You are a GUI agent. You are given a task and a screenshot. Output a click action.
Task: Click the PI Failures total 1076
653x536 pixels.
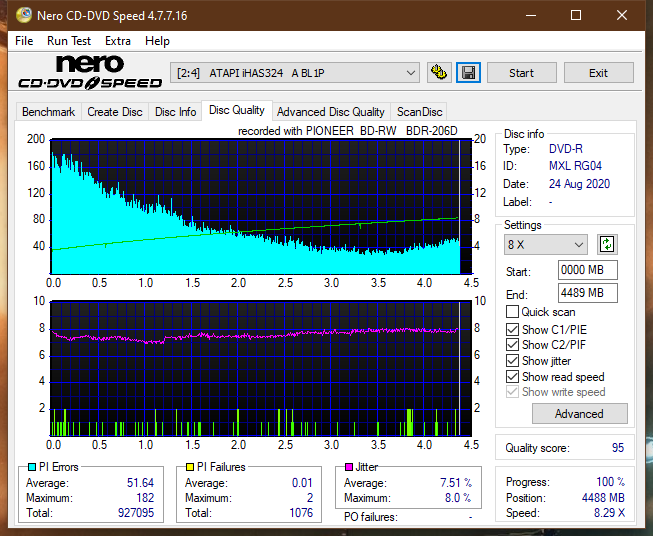(x=301, y=512)
